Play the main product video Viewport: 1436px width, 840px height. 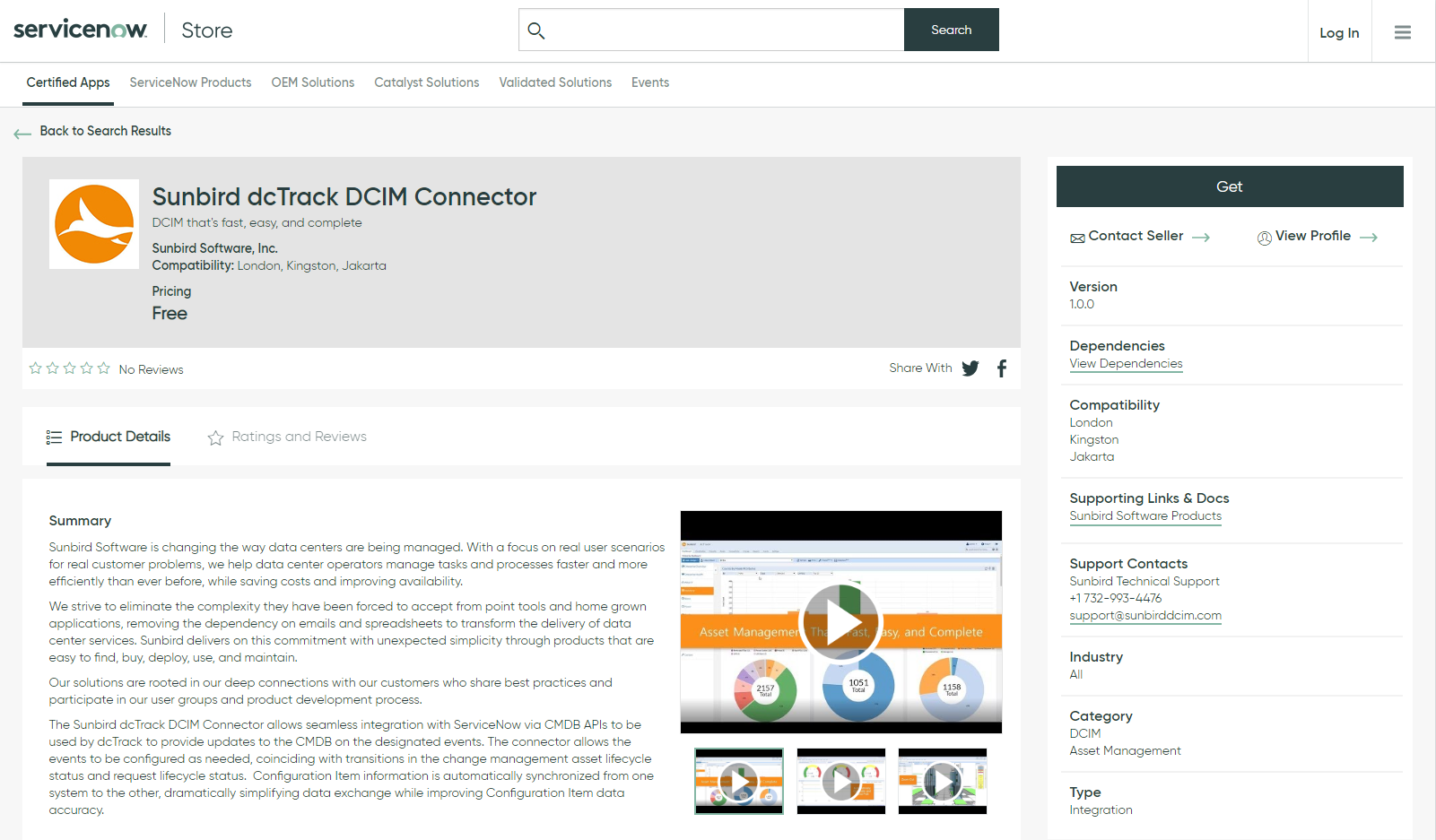tap(841, 623)
